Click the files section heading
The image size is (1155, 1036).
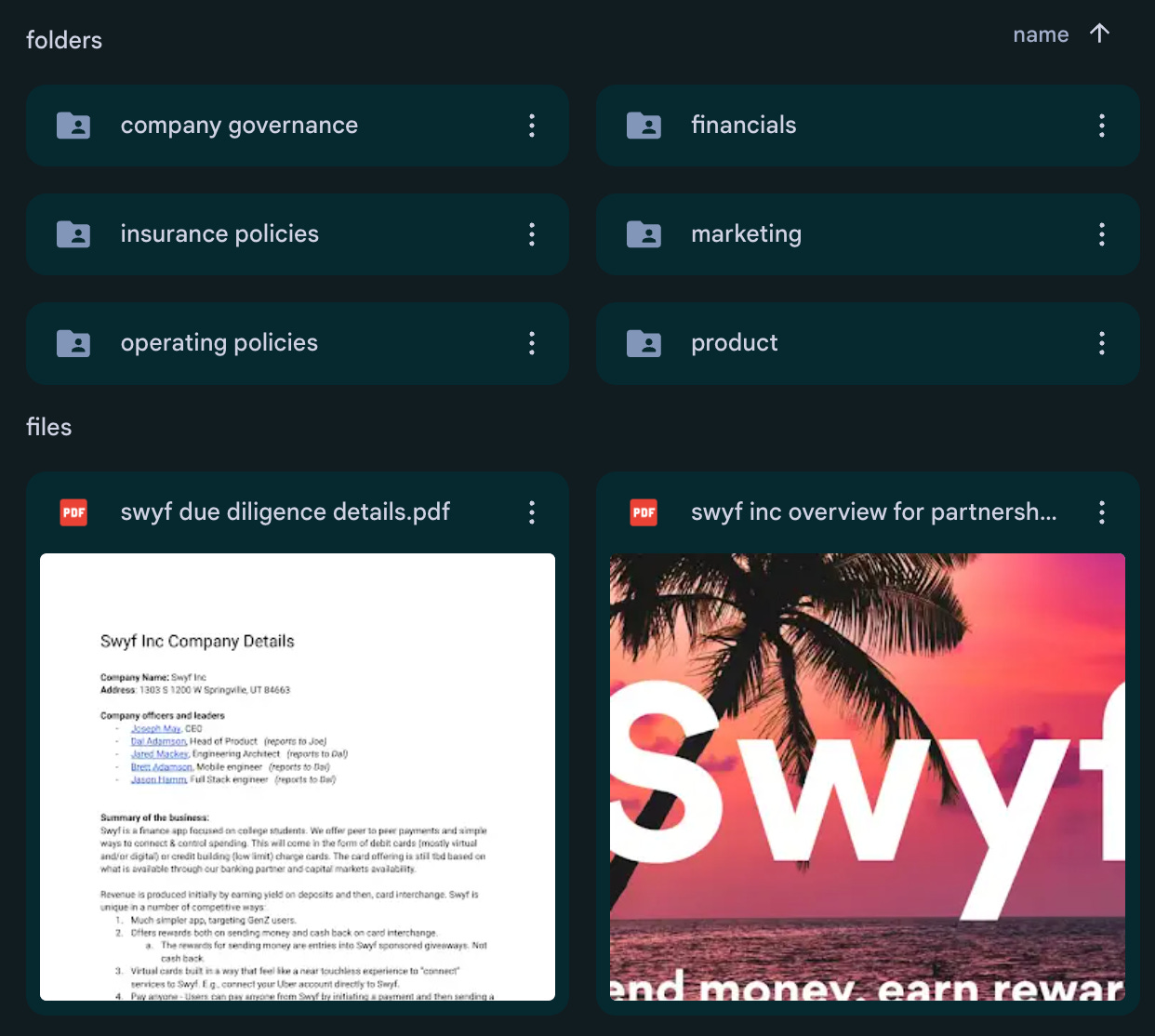tap(49, 427)
